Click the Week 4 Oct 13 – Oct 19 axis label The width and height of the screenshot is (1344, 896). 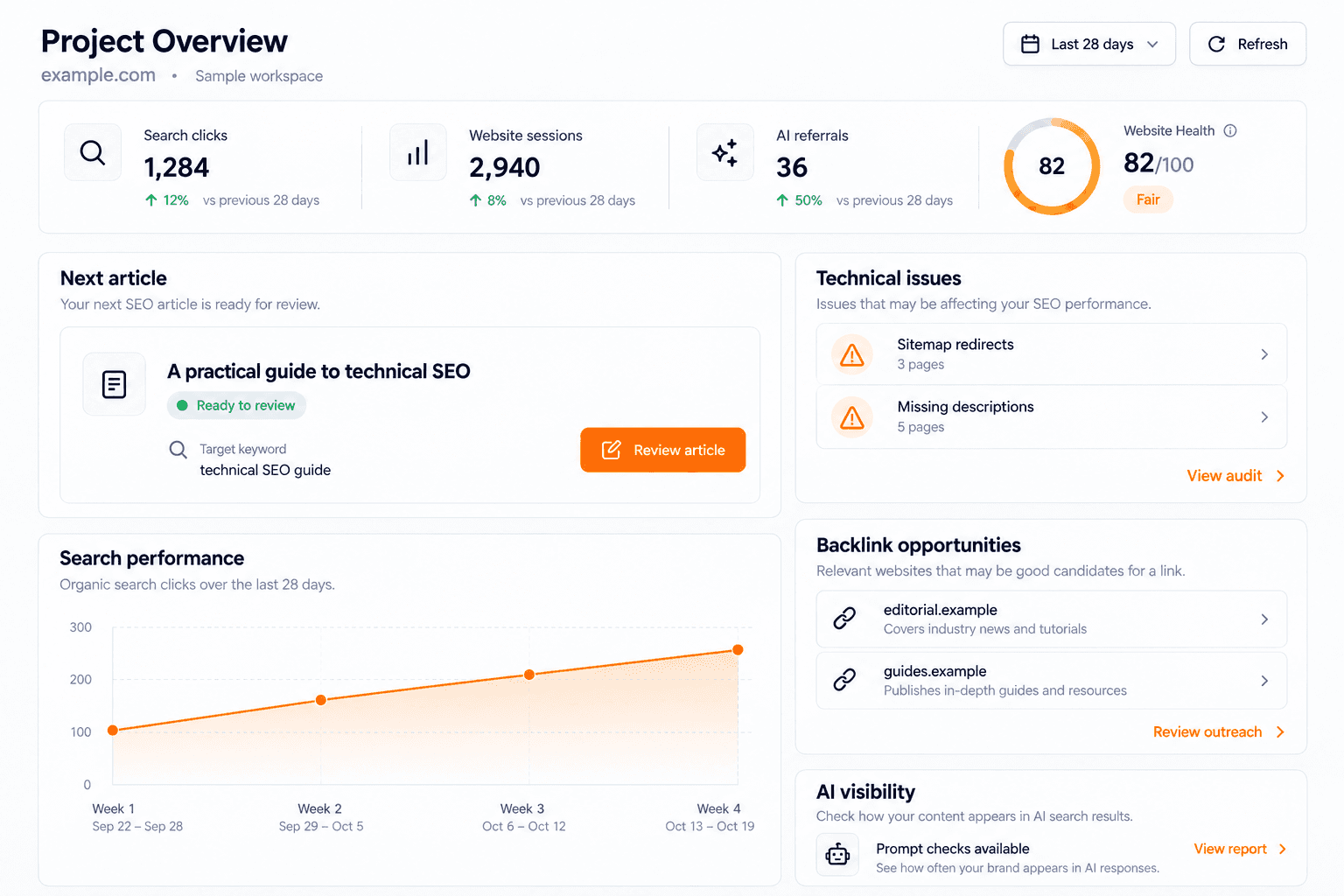(710, 817)
